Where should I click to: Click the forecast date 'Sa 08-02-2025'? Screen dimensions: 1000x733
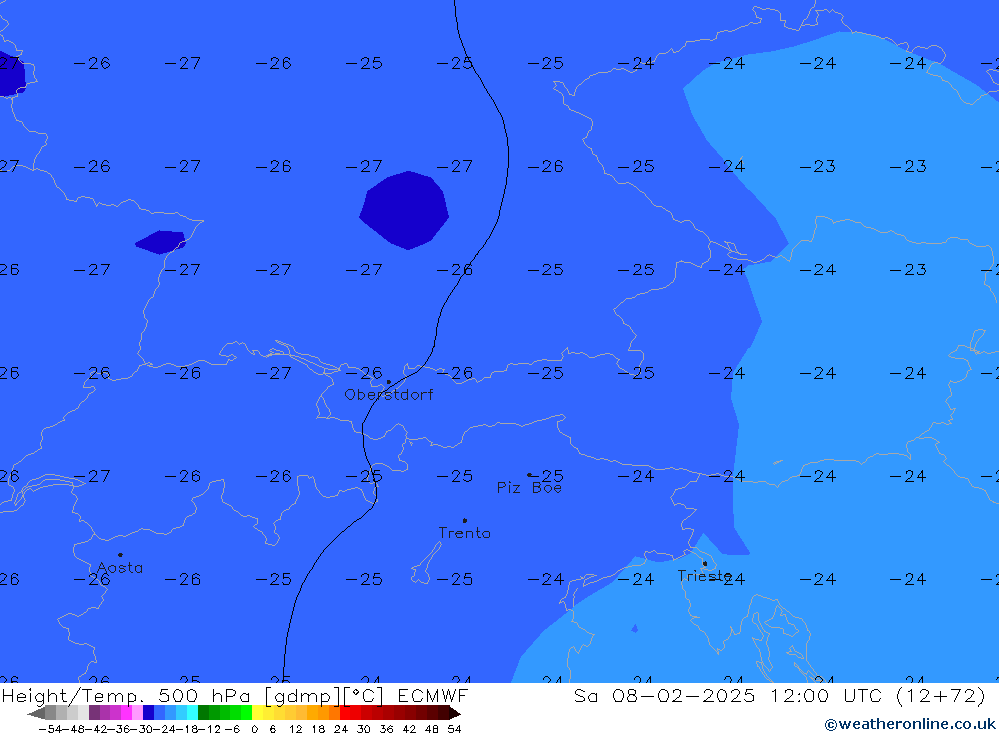click(664, 695)
